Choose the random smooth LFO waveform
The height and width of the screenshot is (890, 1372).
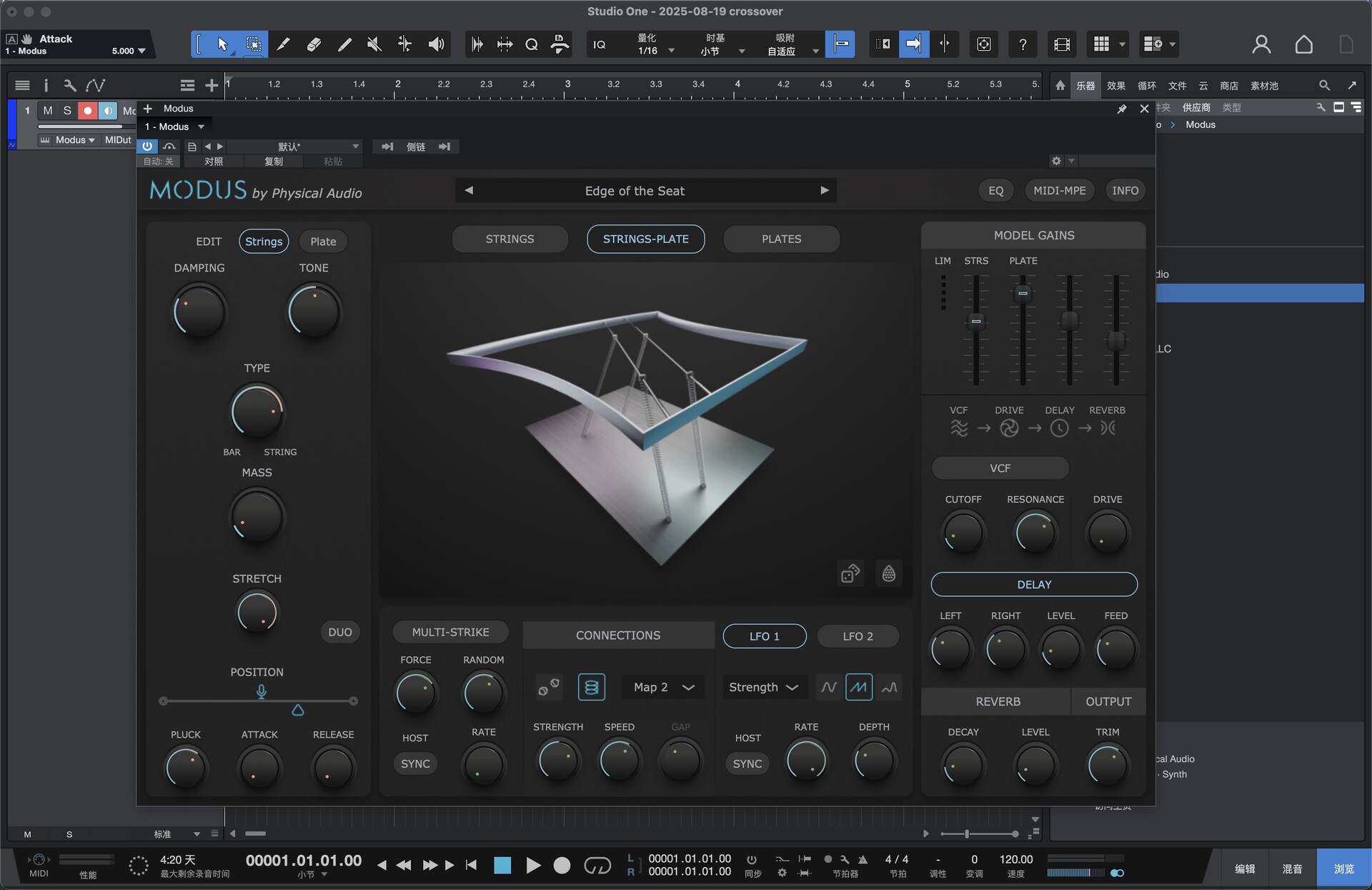[889, 687]
